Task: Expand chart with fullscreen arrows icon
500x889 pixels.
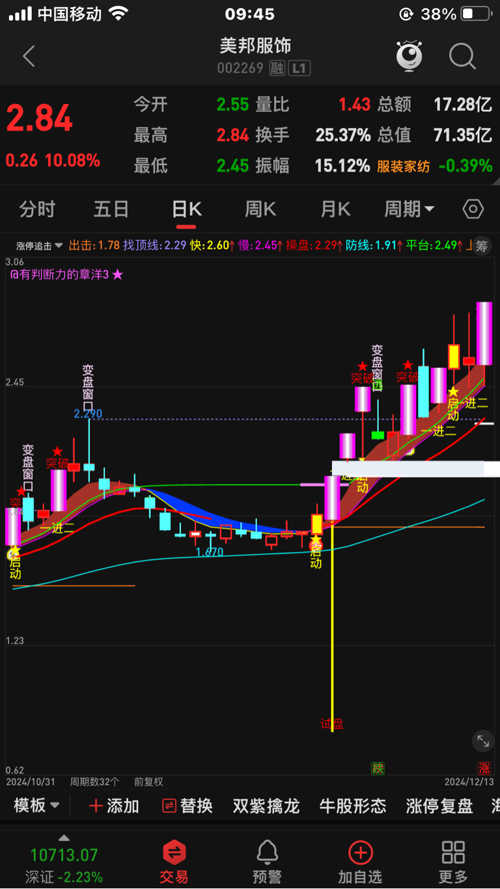Action: pos(481,741)
